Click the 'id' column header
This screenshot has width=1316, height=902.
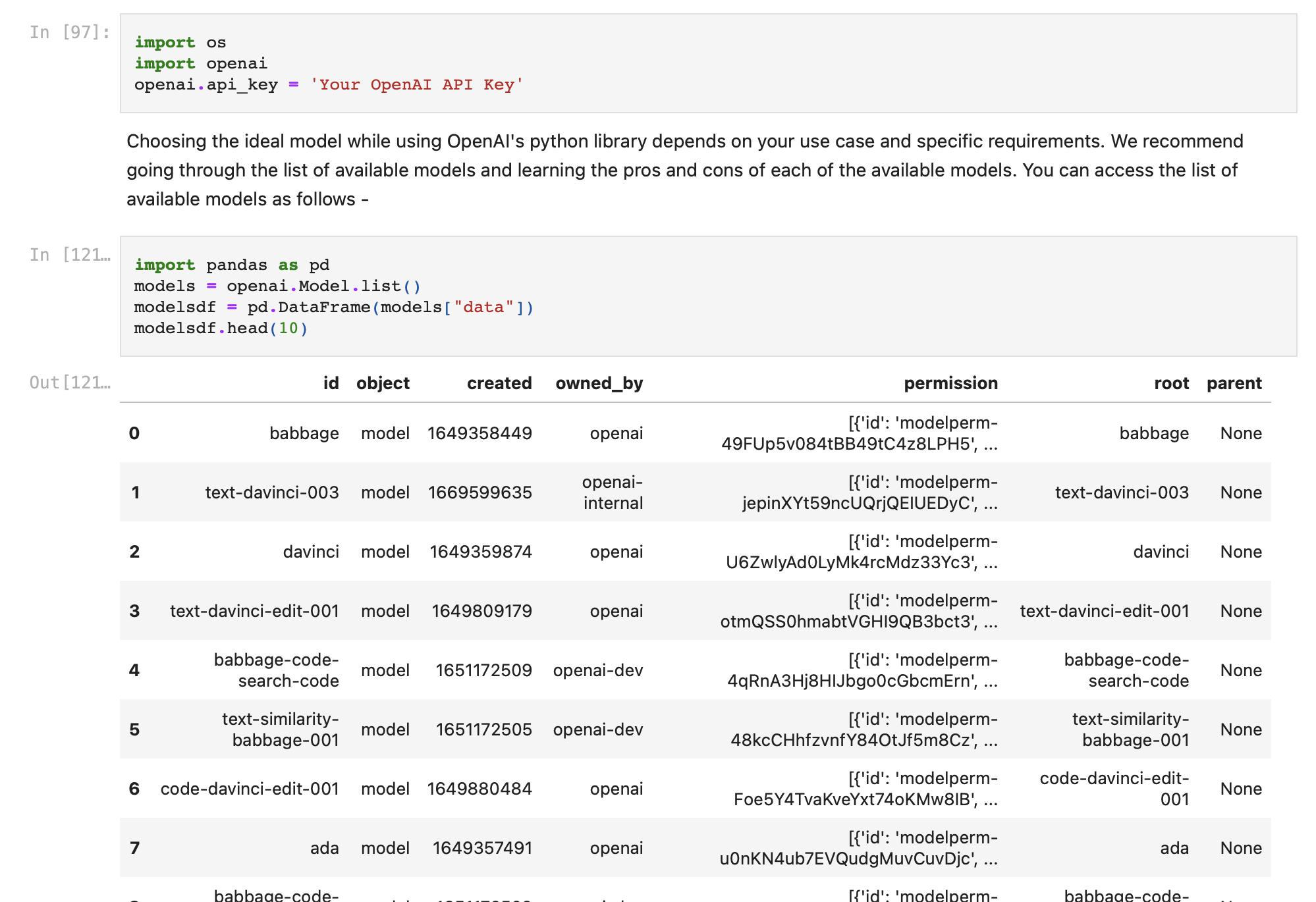tap(331, 383)
